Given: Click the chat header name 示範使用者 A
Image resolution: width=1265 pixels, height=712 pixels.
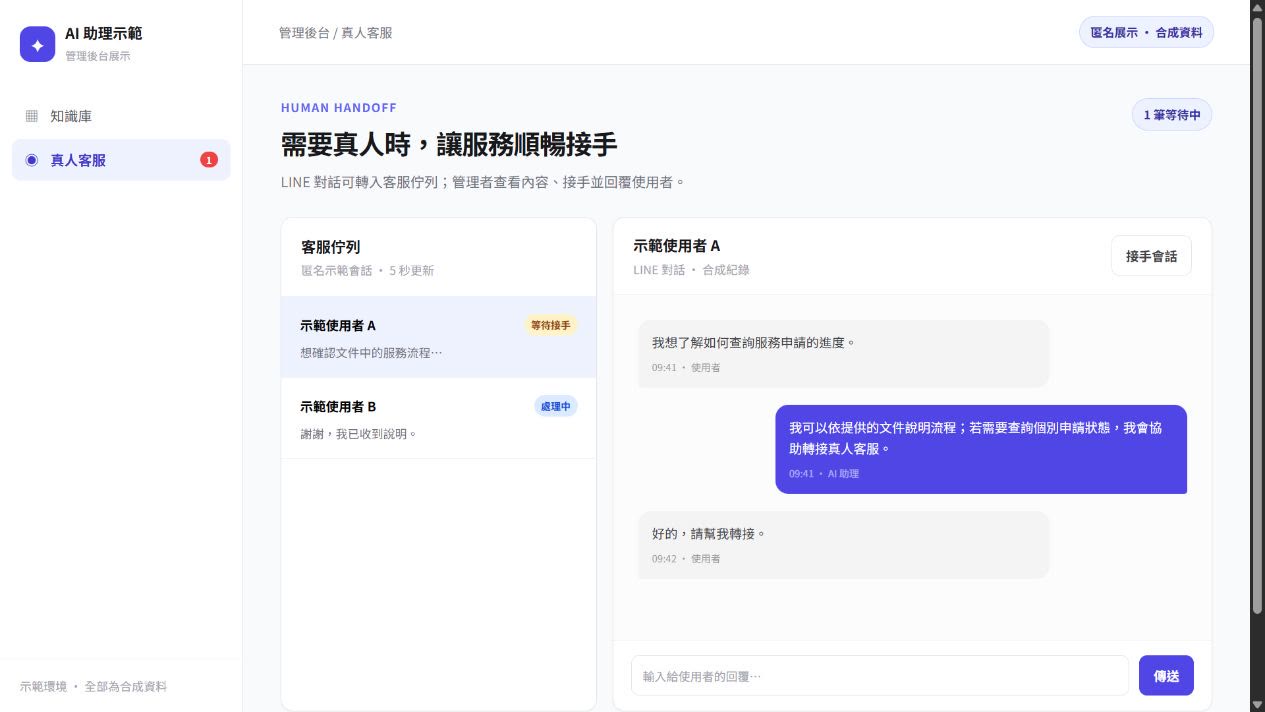Looking at the screenshot, I should point(677,246).
